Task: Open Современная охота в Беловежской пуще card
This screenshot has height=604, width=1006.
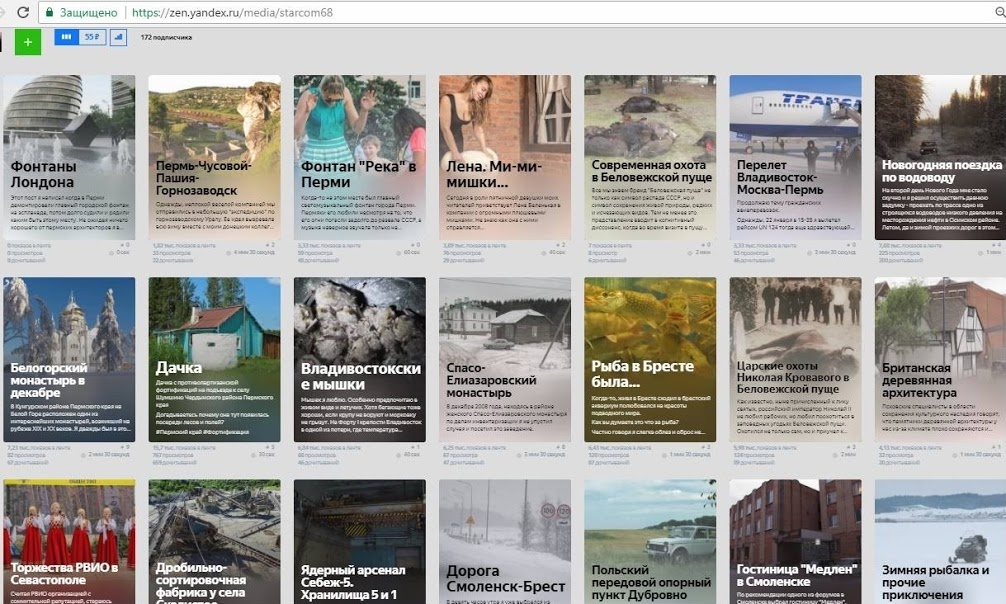Action: (650, 157)
